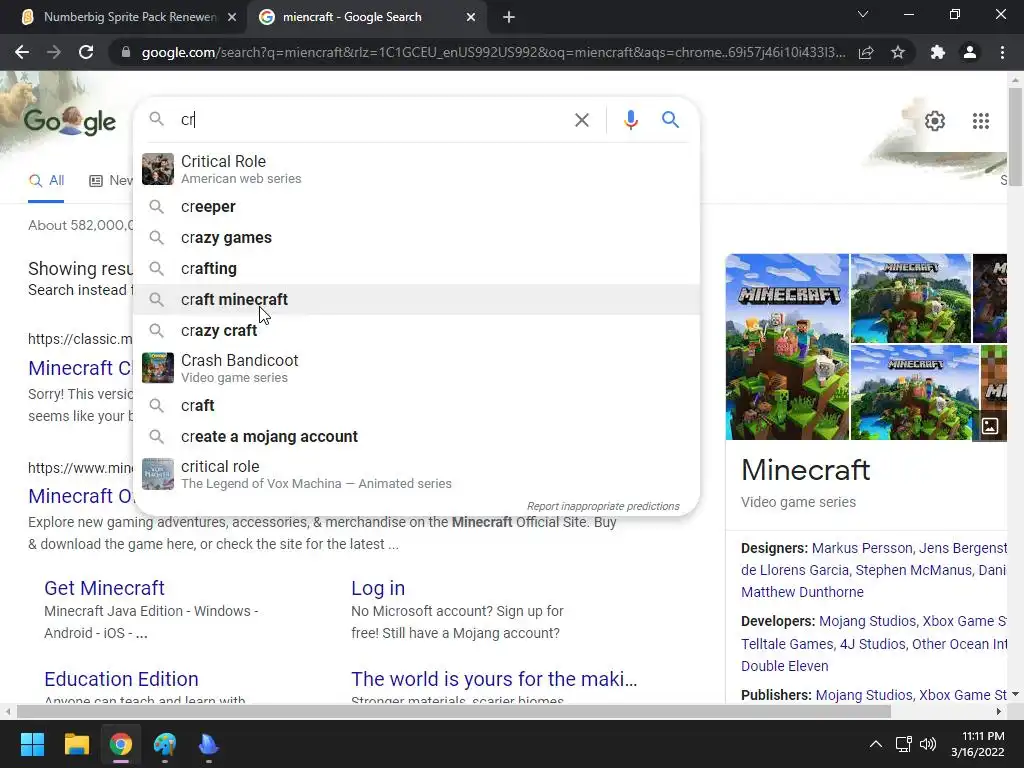Submit search with the blue magnifier icon

(x=670, y=120)
